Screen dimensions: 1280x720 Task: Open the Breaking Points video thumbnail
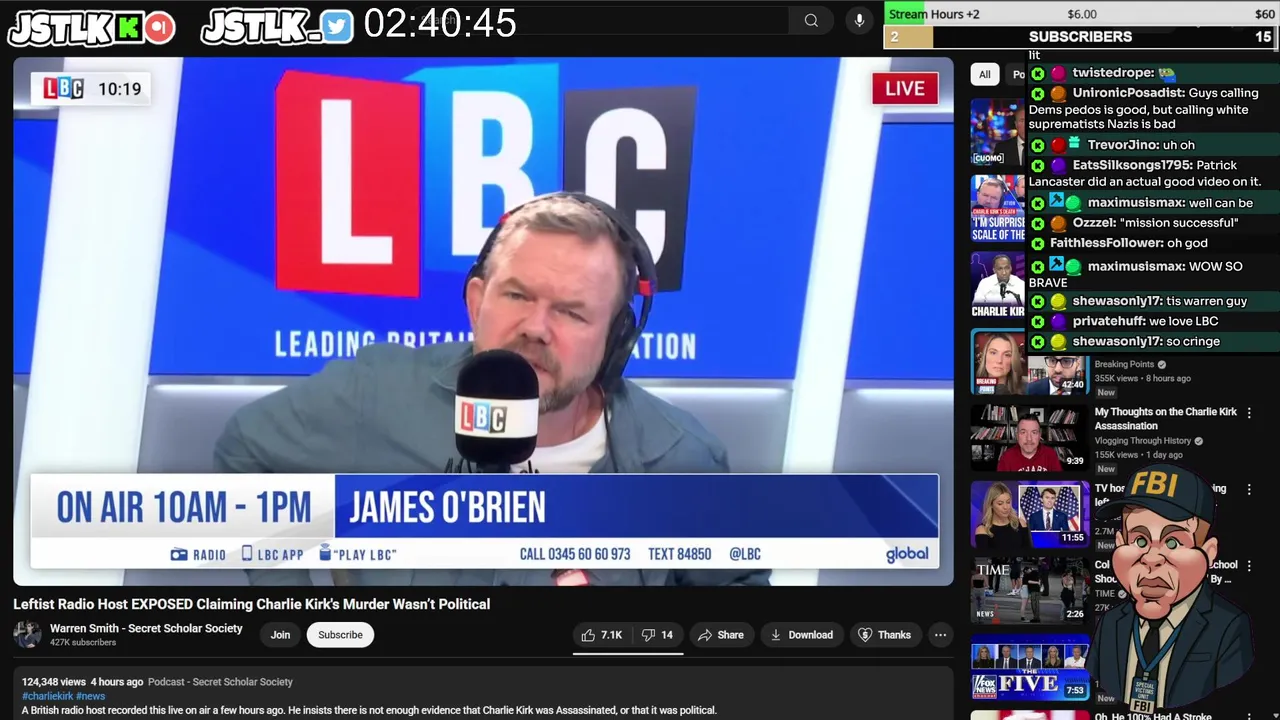1029,364
